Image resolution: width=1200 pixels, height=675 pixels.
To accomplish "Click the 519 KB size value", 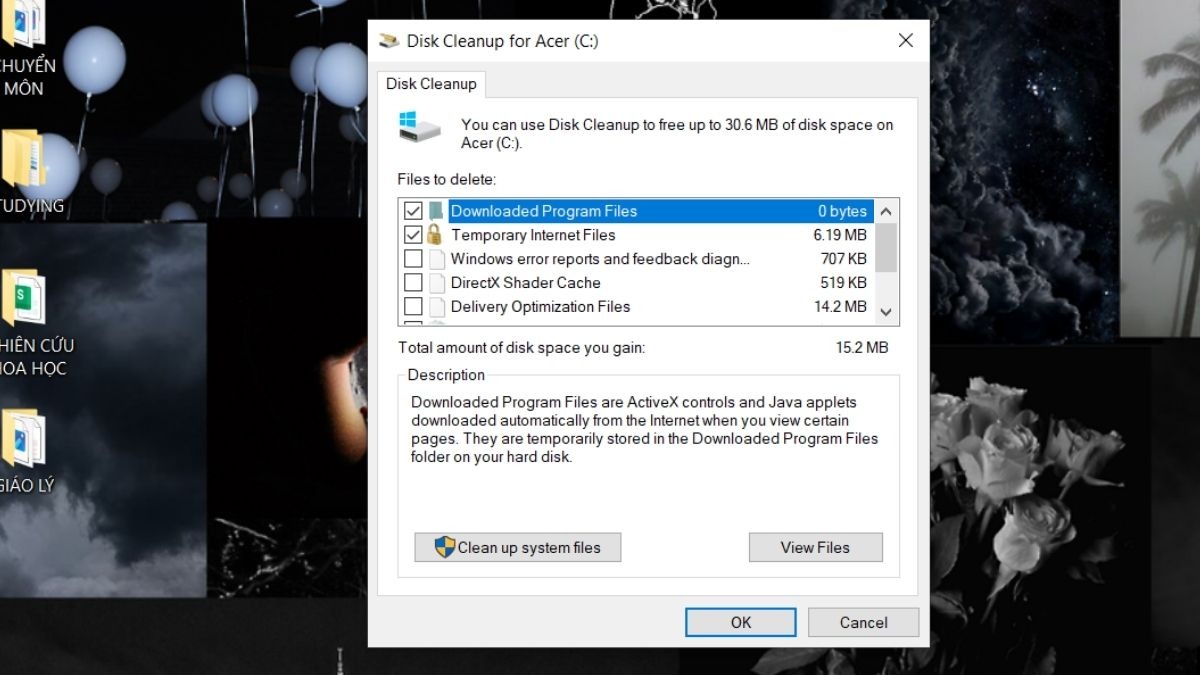I will tap(844, 283).
